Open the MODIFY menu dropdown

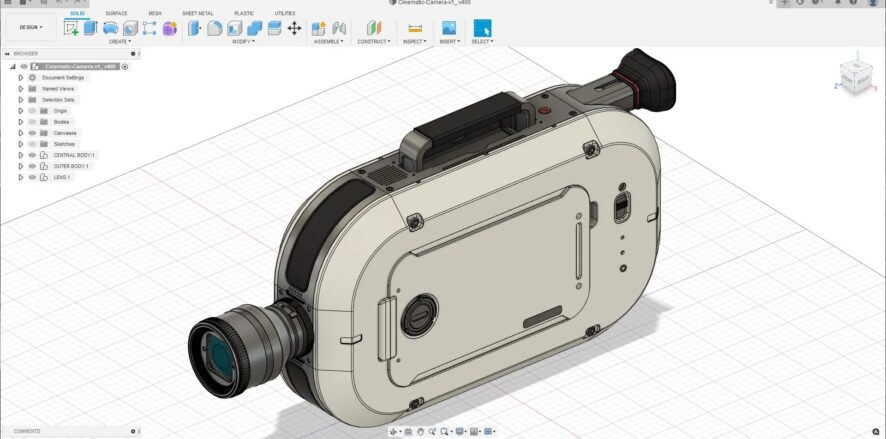click(243, 42)
